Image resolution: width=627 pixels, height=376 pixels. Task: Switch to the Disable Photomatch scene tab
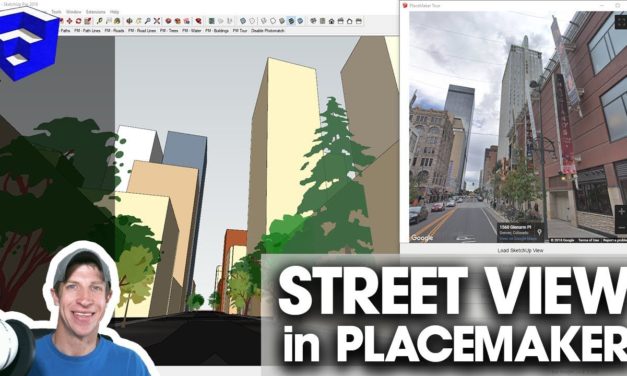click(267, 31)
